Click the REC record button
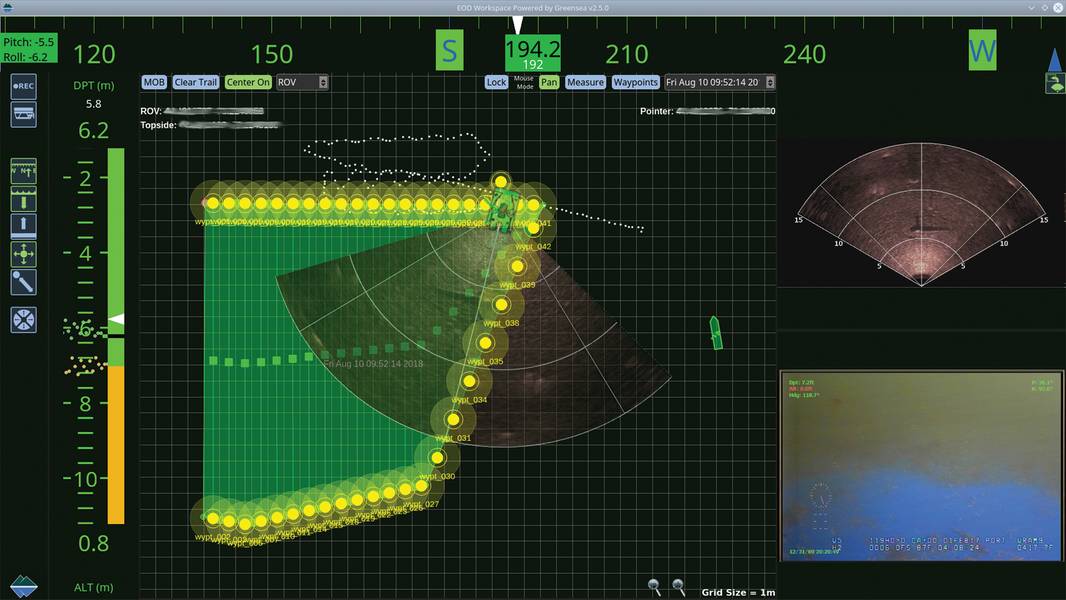 click(x=23, y=86)
